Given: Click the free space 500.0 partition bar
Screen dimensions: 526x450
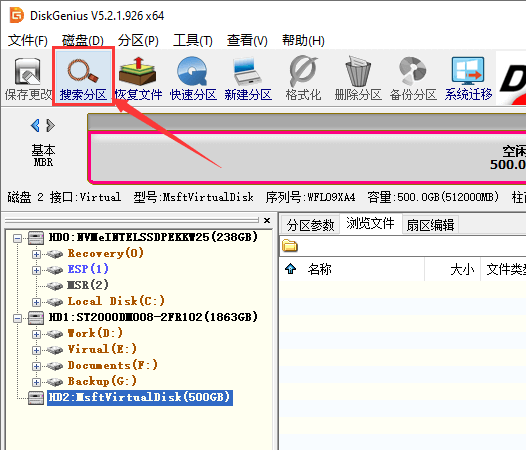Looking at the screenshot, I should click(x=307, y=158).
